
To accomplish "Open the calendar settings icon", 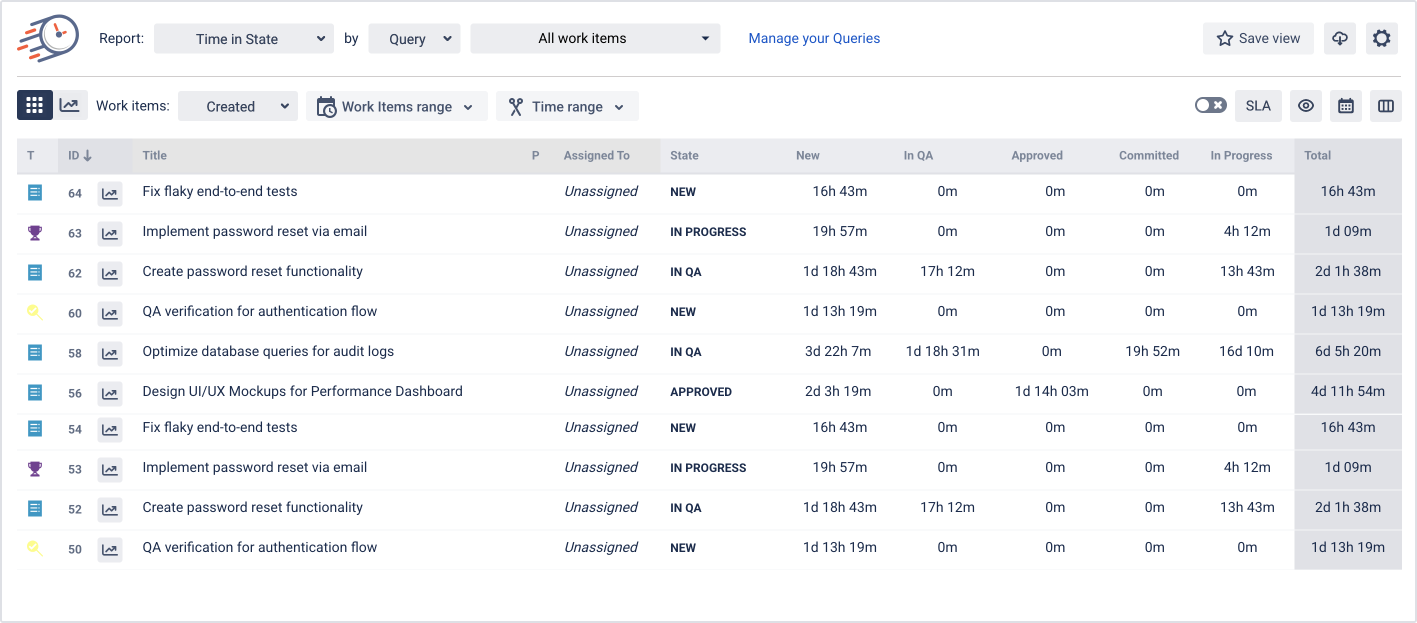I will point(1346,106).
